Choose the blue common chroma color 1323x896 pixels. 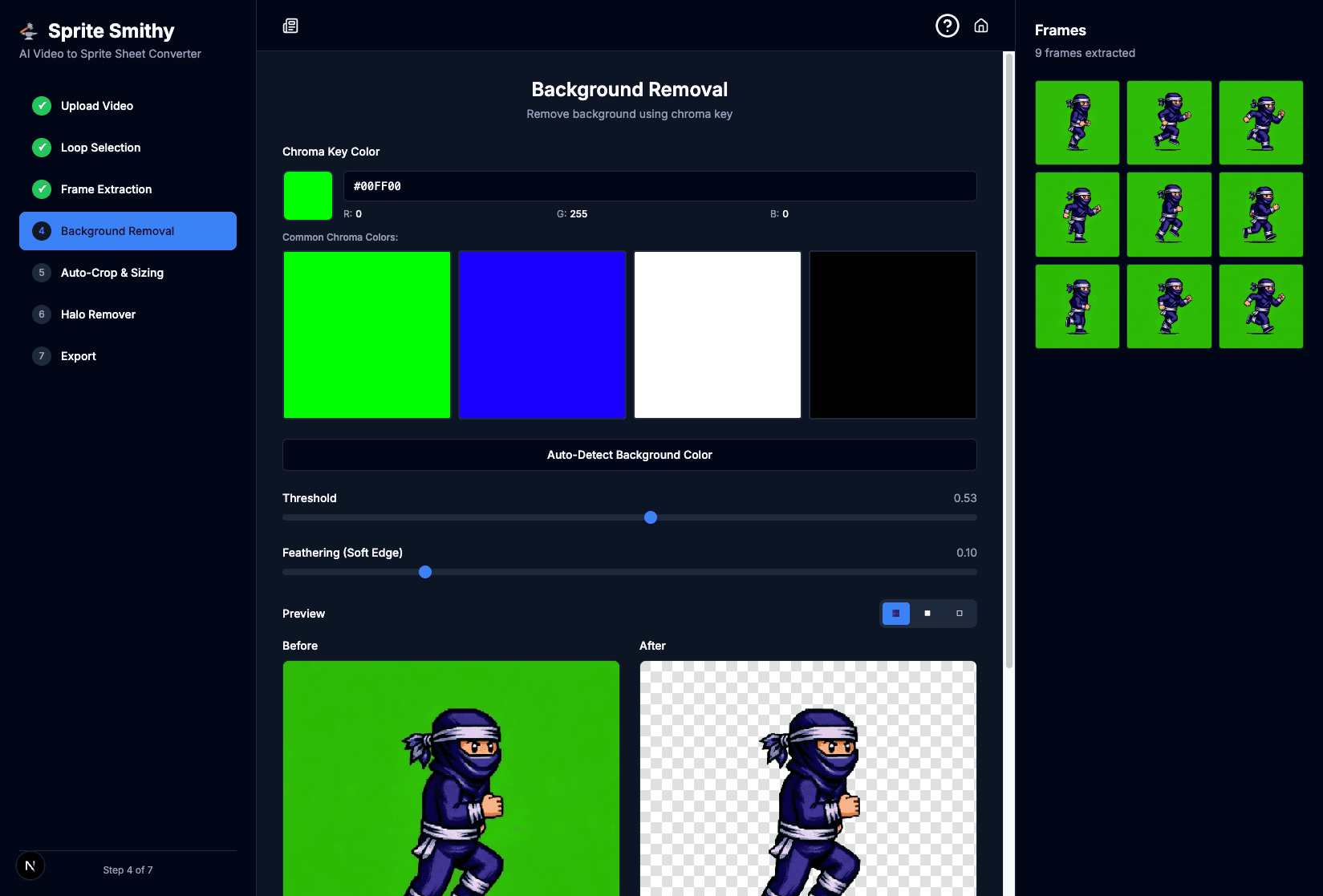coord(542,334)
